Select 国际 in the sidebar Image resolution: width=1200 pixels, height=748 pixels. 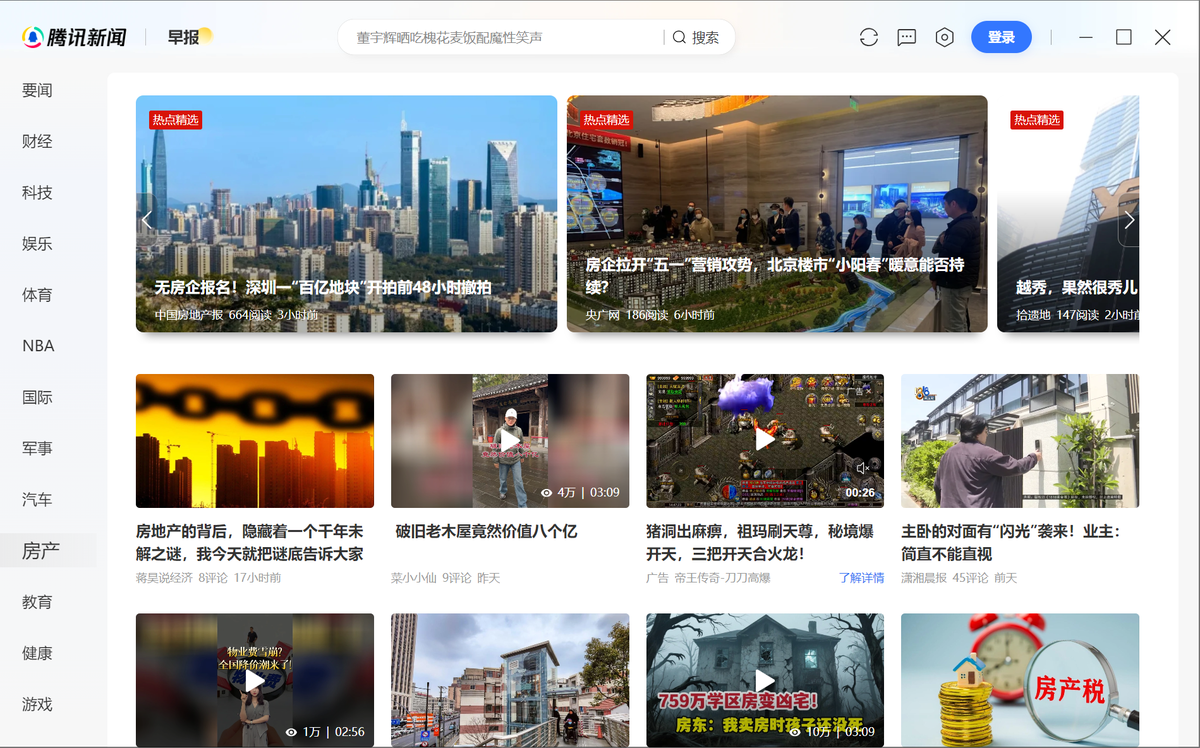37,397
